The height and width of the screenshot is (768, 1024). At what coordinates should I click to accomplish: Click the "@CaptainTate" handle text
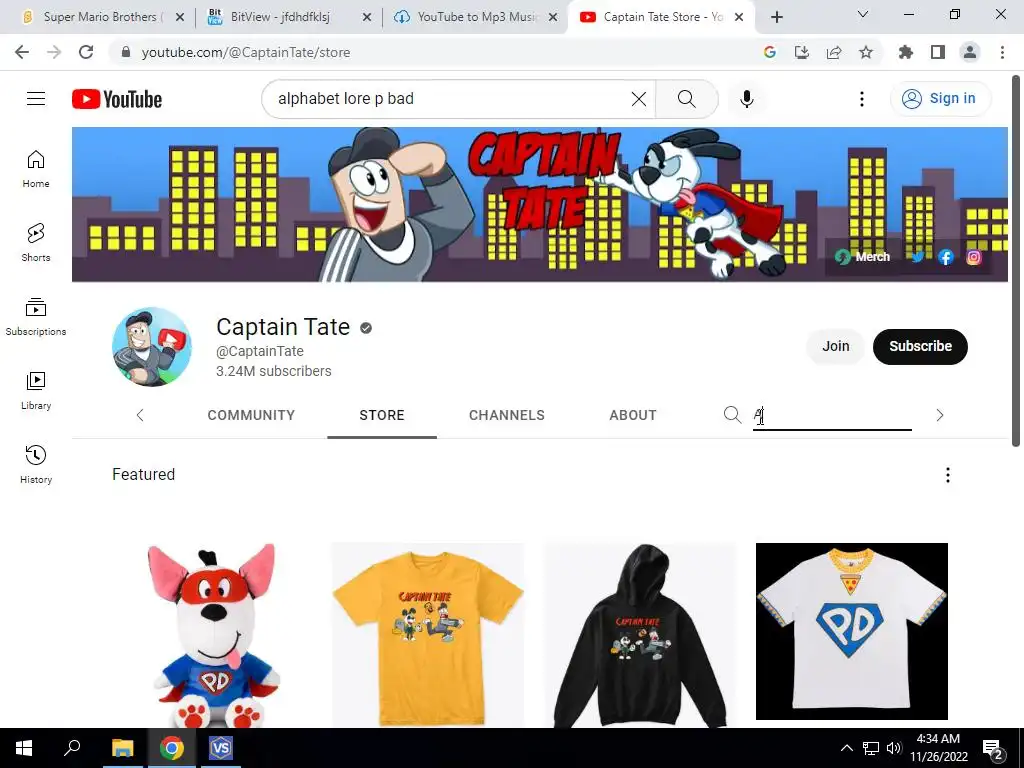click(x=260, y=351)
